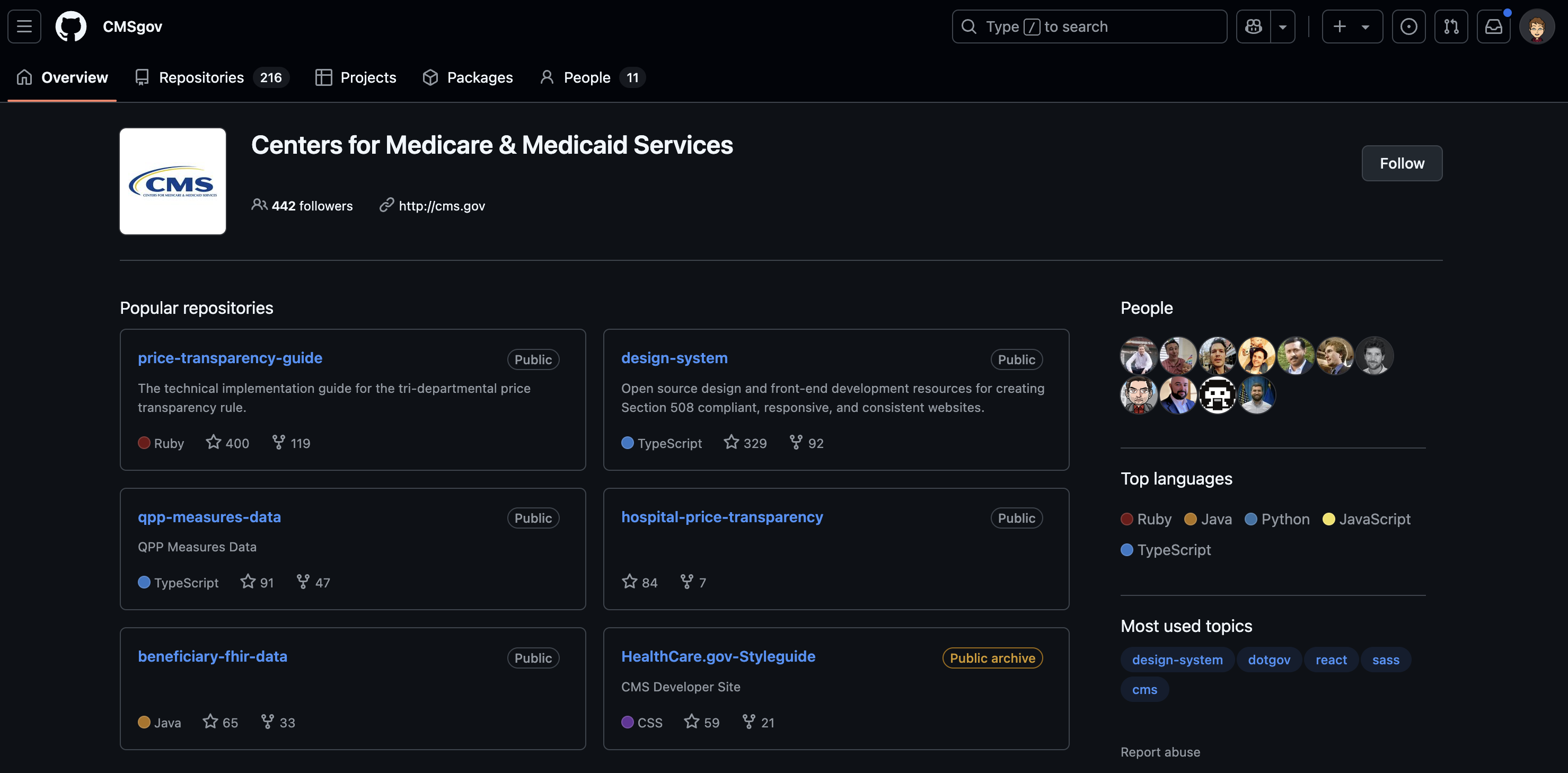Expand the Copilot dropdown arrow
The height and width of the screenshot is (773, 1568).
[x=1282, y=26]
